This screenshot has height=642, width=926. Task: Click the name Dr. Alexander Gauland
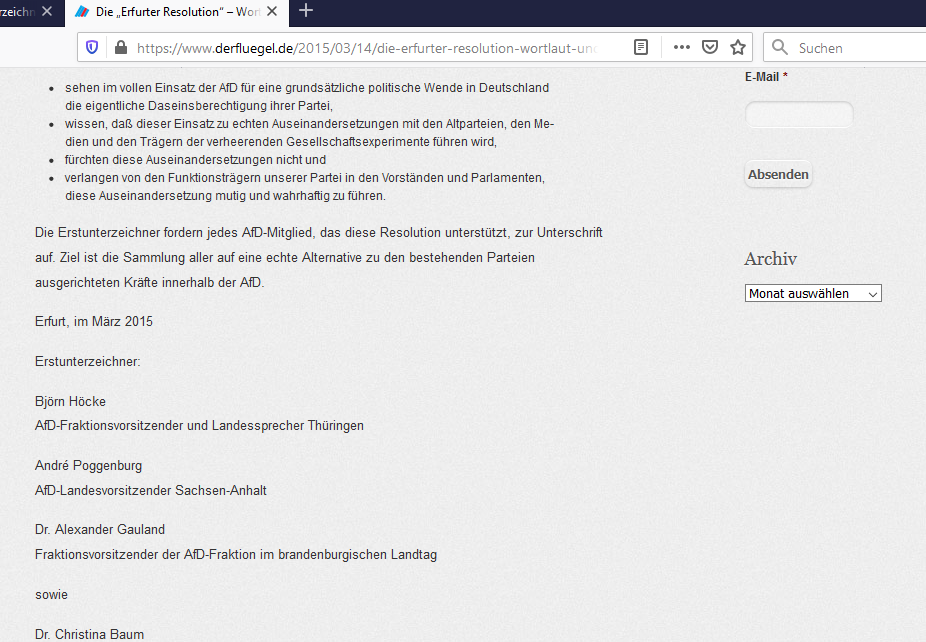click(x=100, y=530)
